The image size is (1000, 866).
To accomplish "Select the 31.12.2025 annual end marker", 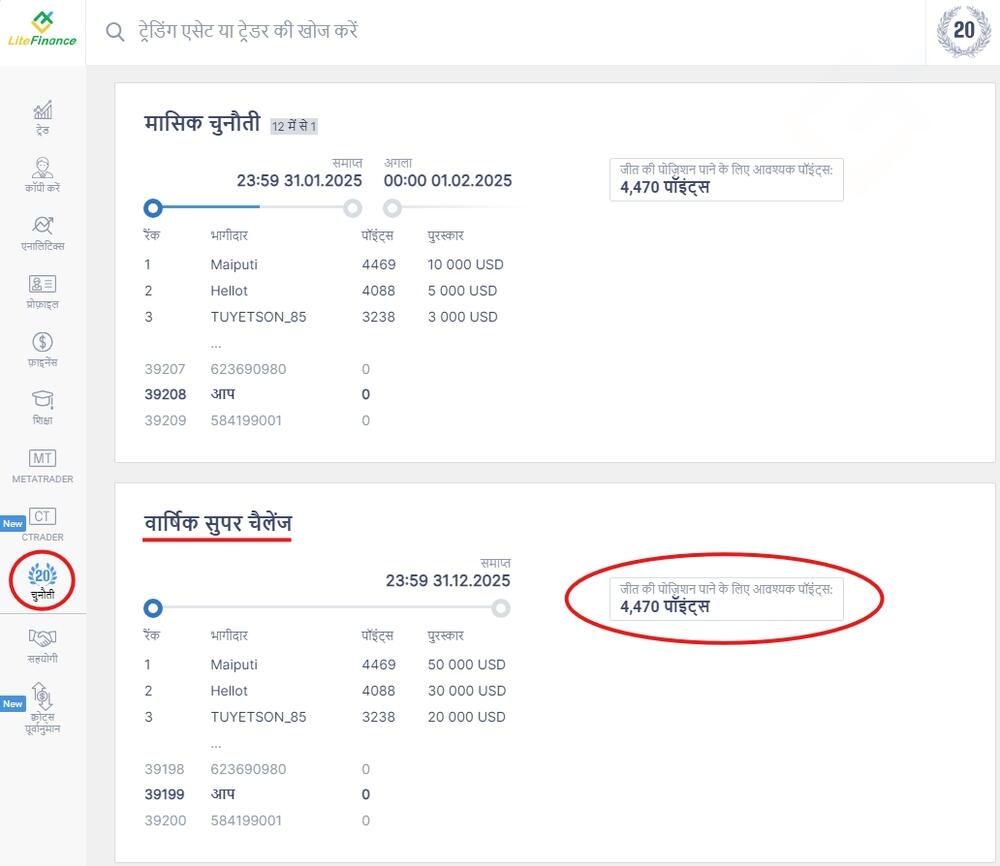I will [x=501, y=608].
